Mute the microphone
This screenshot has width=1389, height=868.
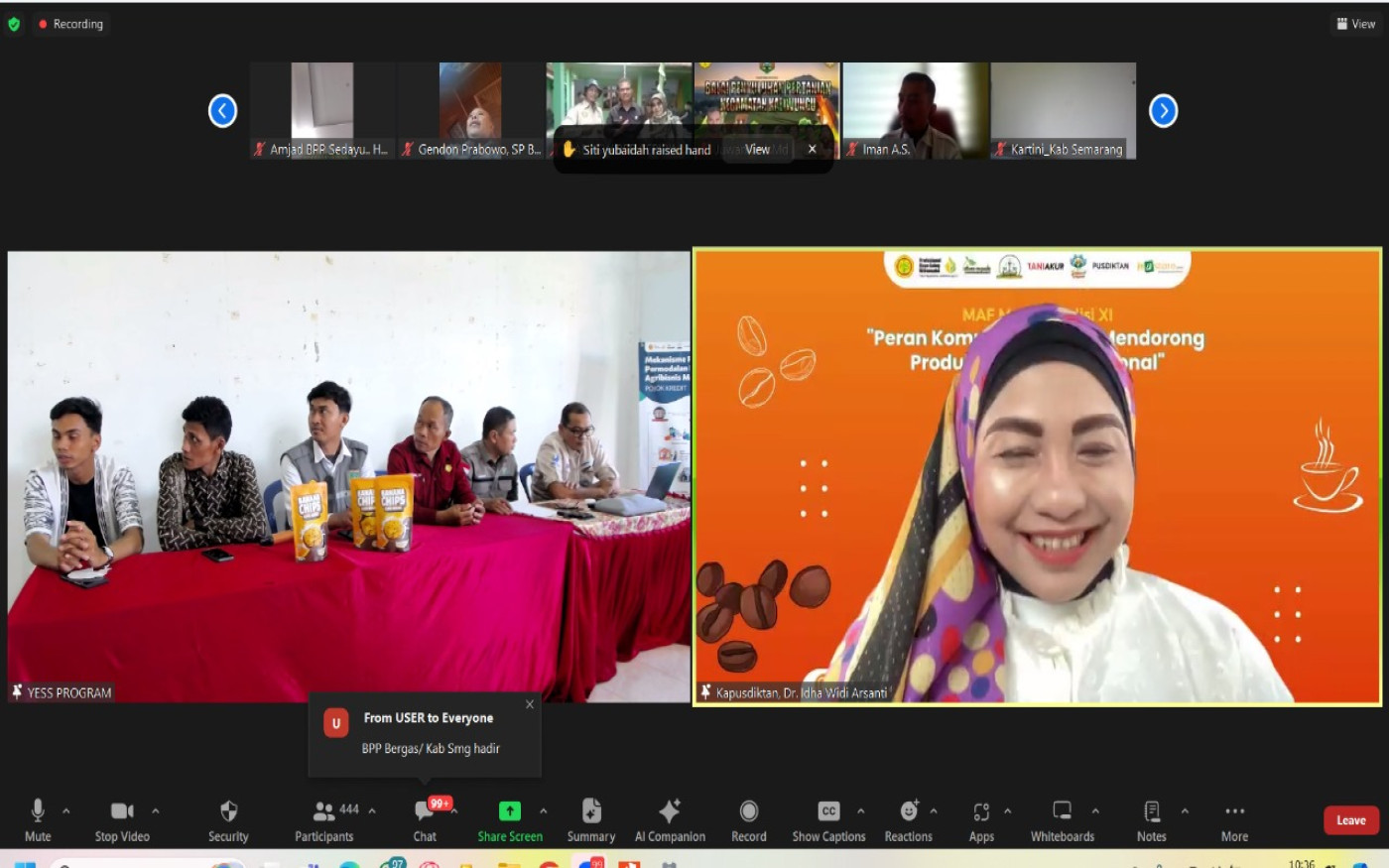point(38,820)
